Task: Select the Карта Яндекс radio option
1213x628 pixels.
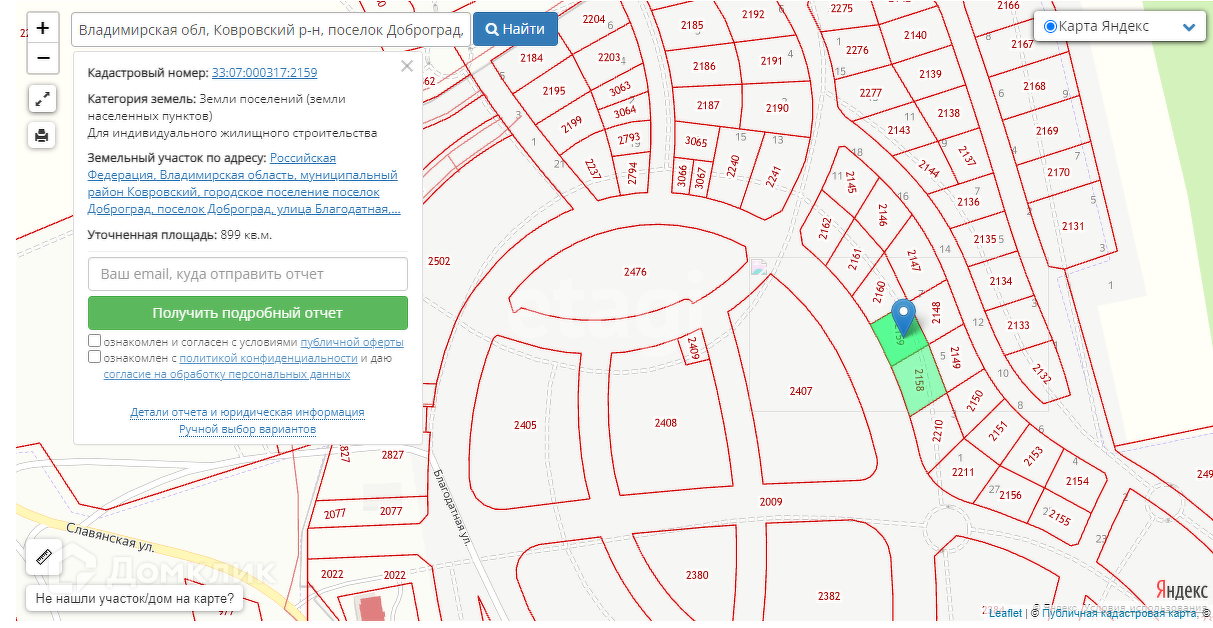Action: tap(1050, 26)
